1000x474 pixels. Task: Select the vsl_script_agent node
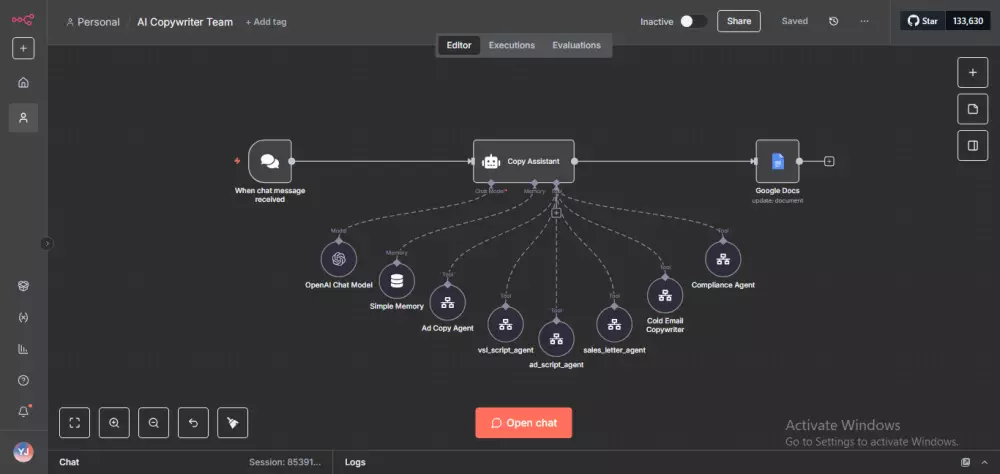506,324
